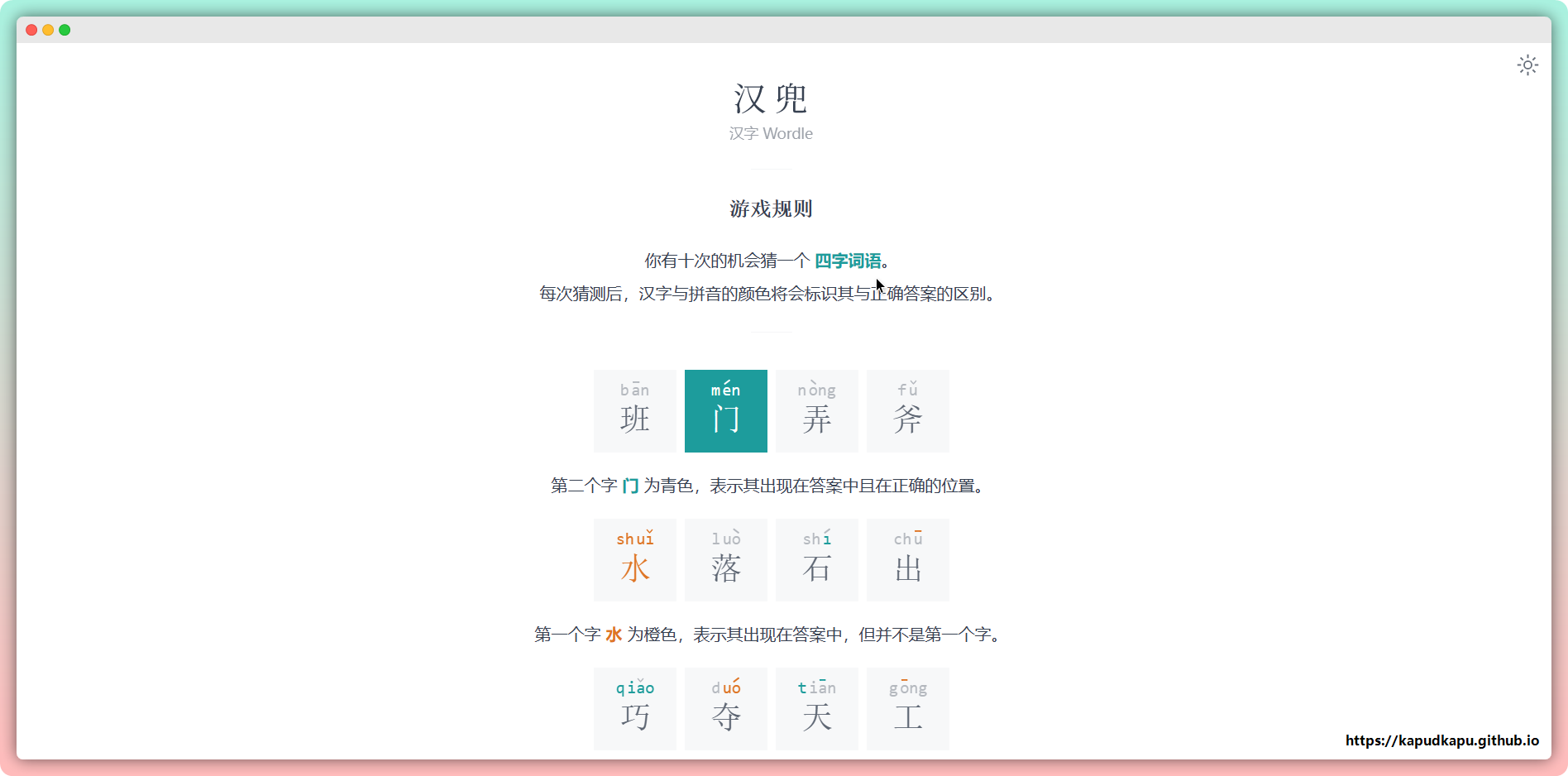Click the 汉兜 title heading
This screenshot has width=1568, height=776.
click(x=771, y=99)
